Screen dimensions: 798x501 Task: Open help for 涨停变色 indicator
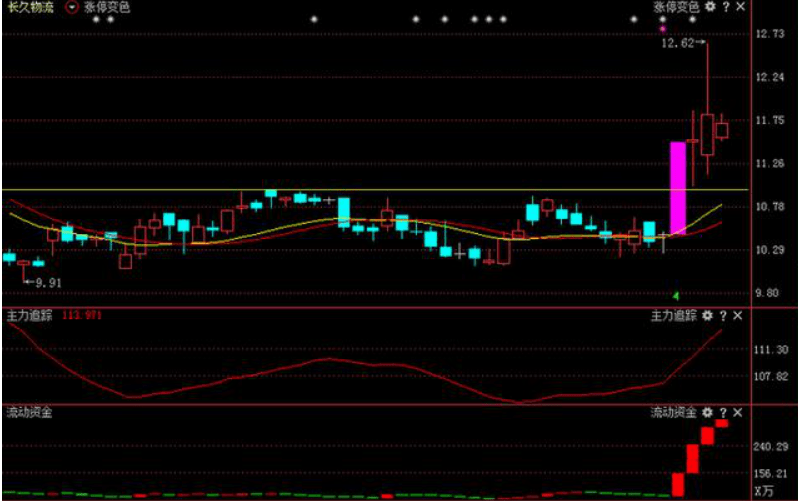[x=726, y=7]
